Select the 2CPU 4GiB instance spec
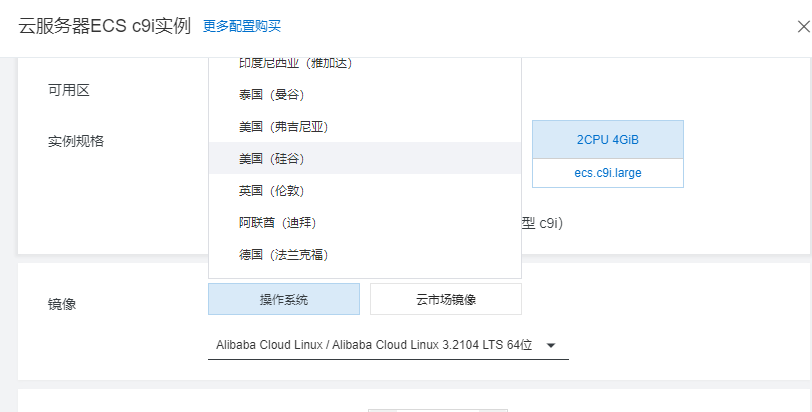812x412 pixels. point(607,140)
